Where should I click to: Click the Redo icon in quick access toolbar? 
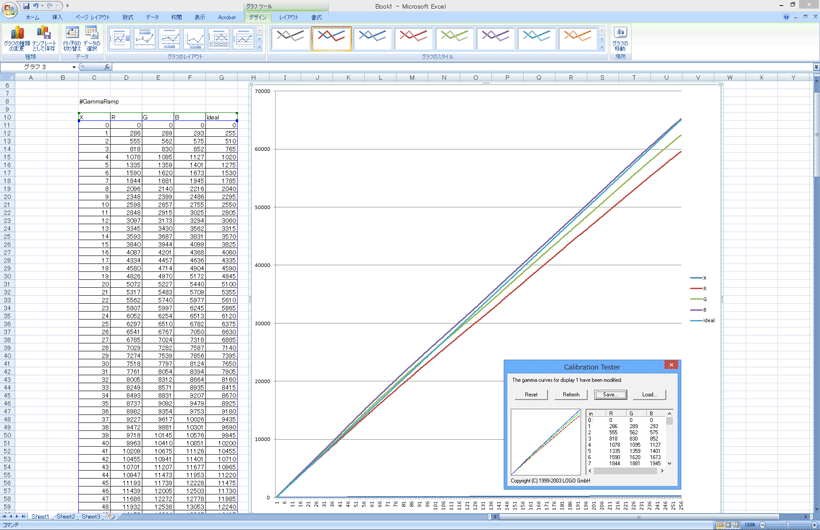pyautogui.click(x=50, y=6)
